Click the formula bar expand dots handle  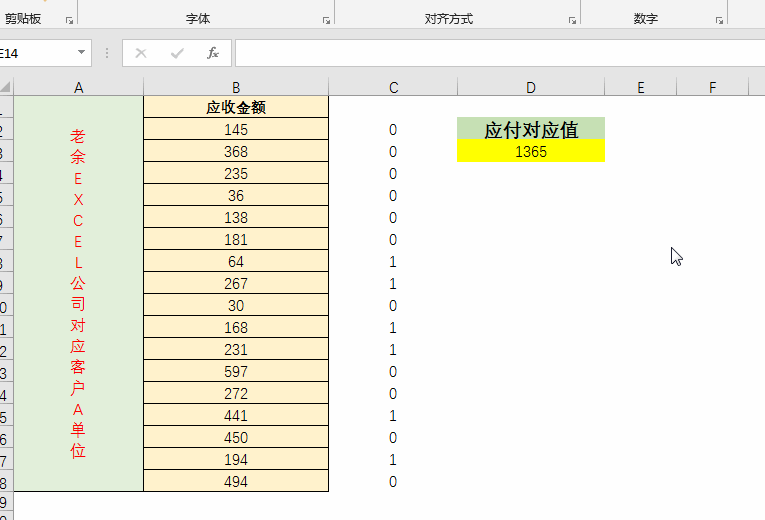107,53
